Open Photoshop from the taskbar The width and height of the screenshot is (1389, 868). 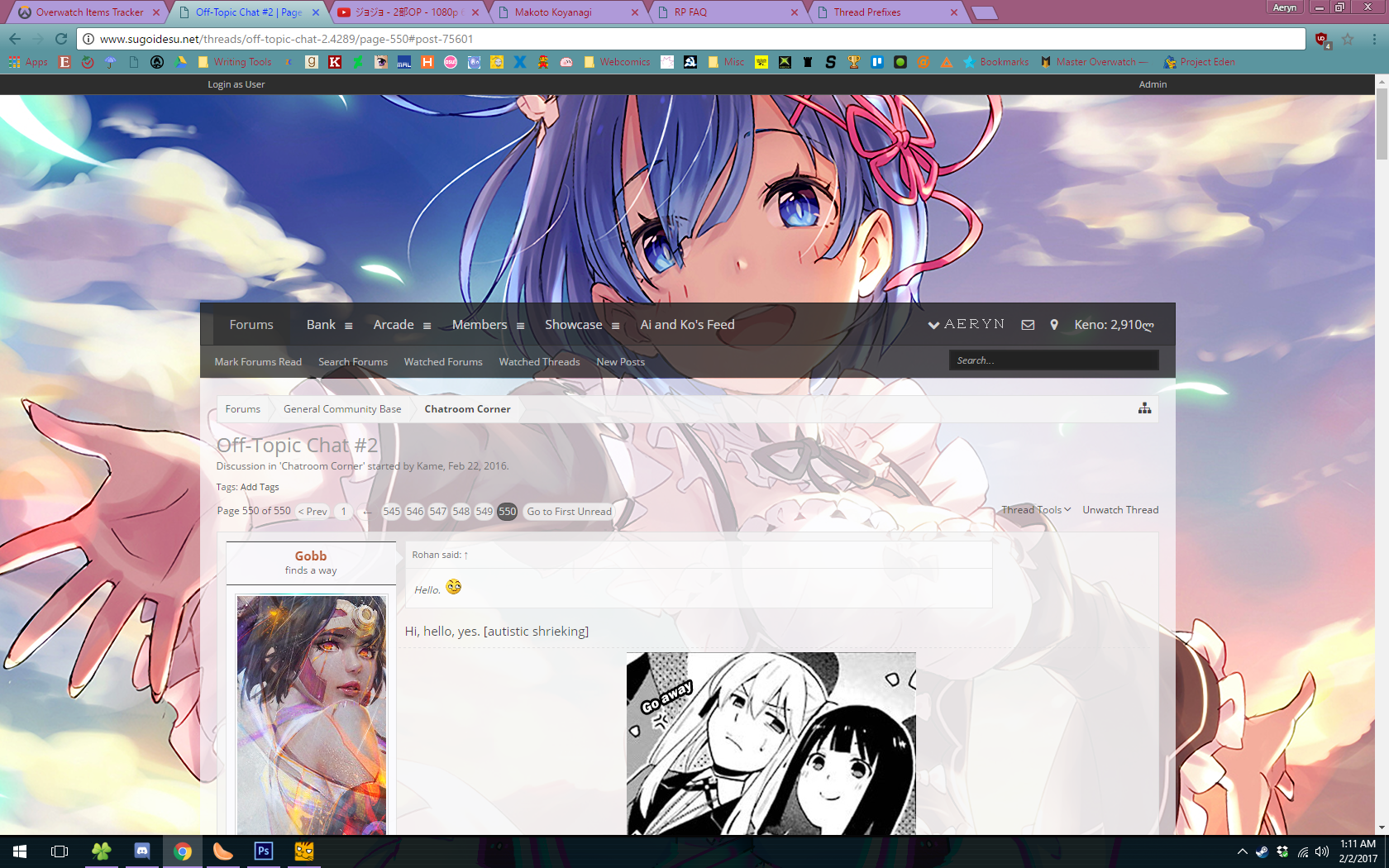pos(264,851)
